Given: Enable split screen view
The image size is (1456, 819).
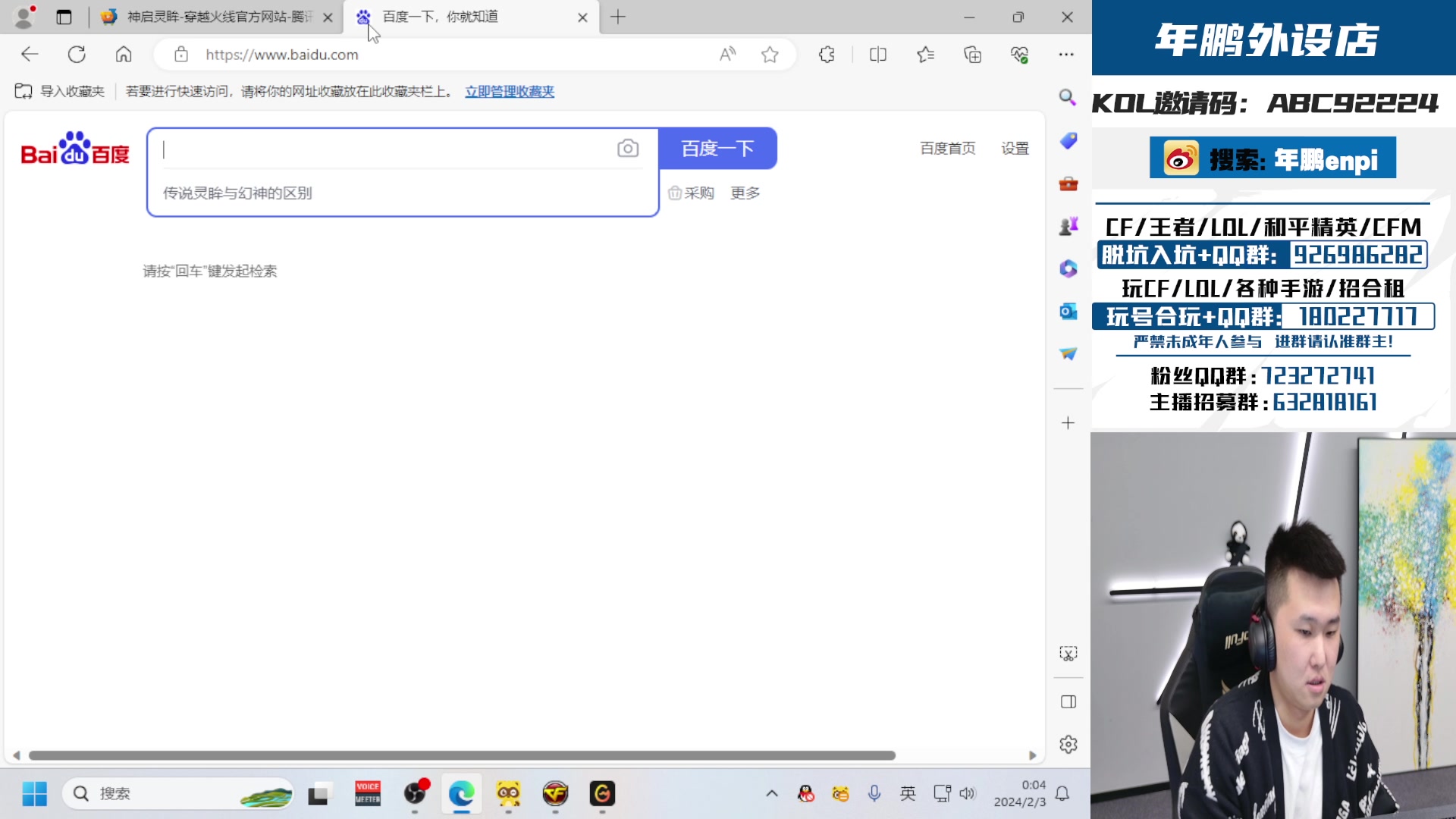Looking at the screenshot, I should pos(878,54).
